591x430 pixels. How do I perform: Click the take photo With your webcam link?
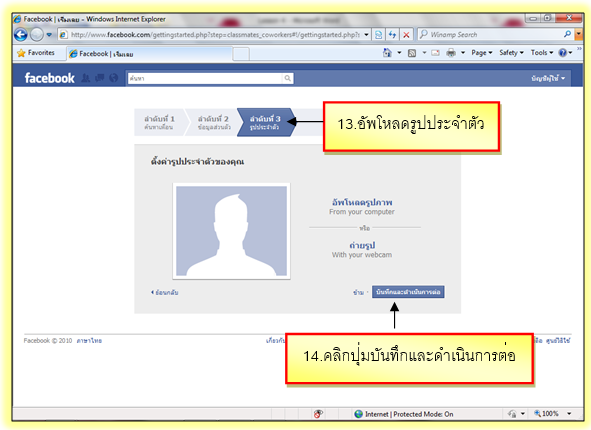point(362,250)
